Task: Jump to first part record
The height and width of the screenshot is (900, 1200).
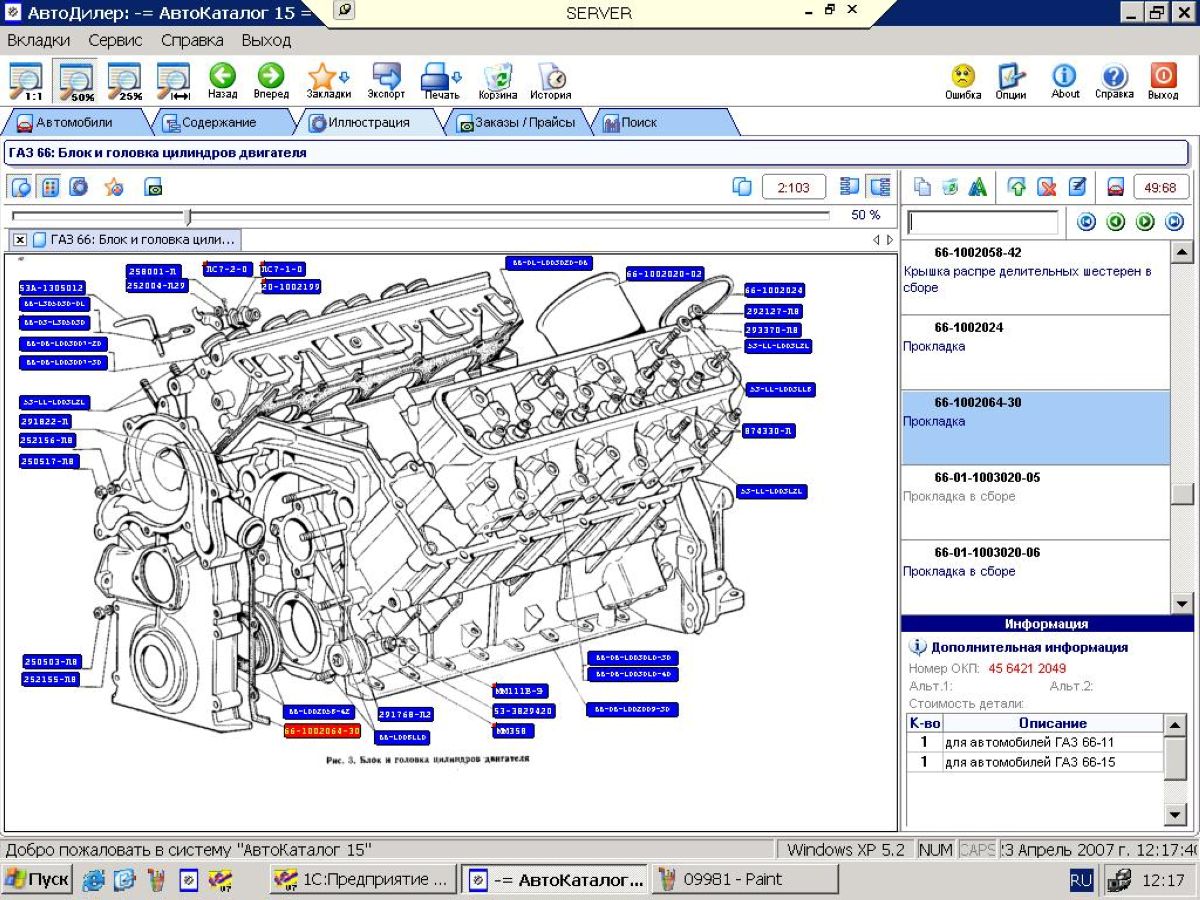Action: point(1086,222)
